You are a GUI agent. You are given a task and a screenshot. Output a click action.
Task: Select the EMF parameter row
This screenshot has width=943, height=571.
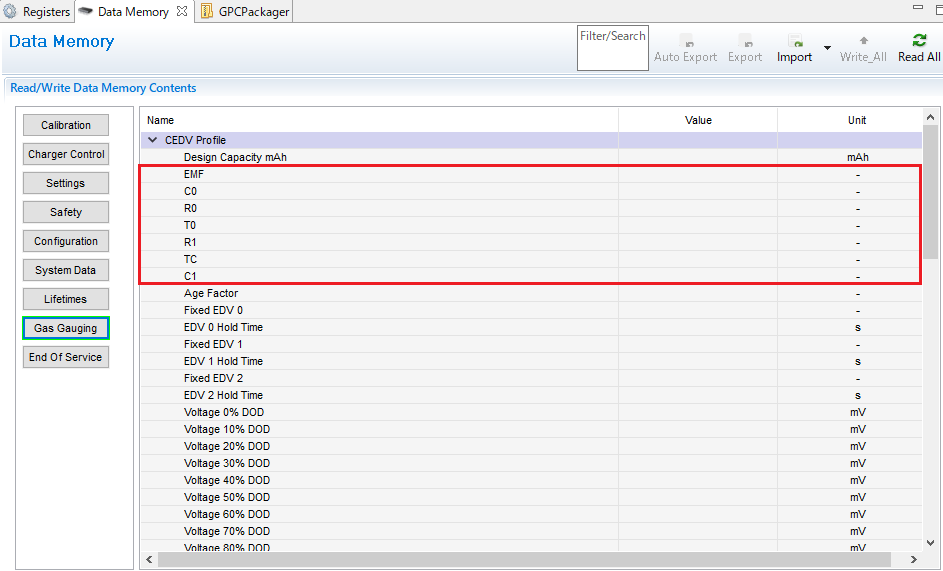point(531,174)
